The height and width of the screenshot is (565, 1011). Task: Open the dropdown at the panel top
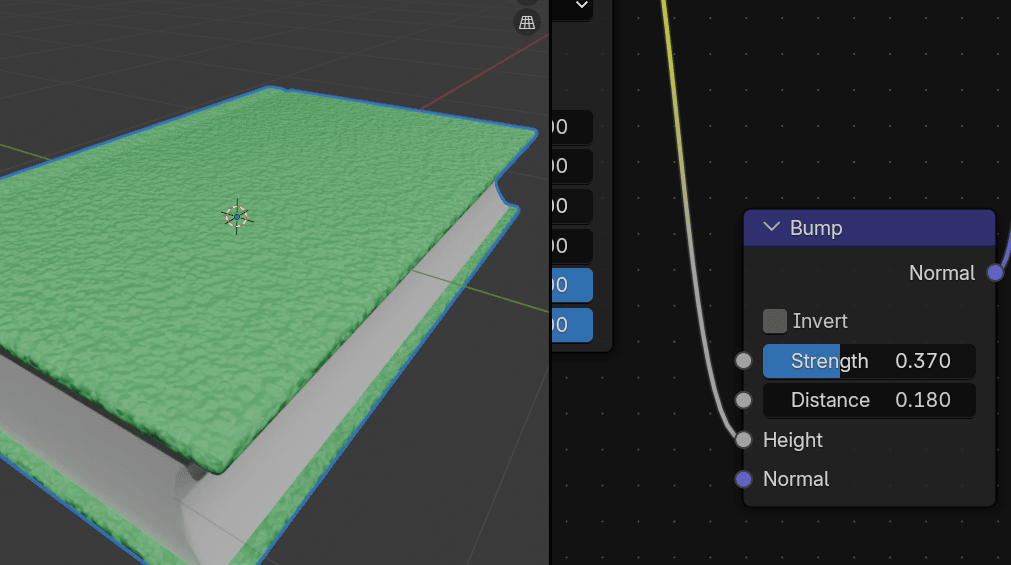tap(580, 7)
